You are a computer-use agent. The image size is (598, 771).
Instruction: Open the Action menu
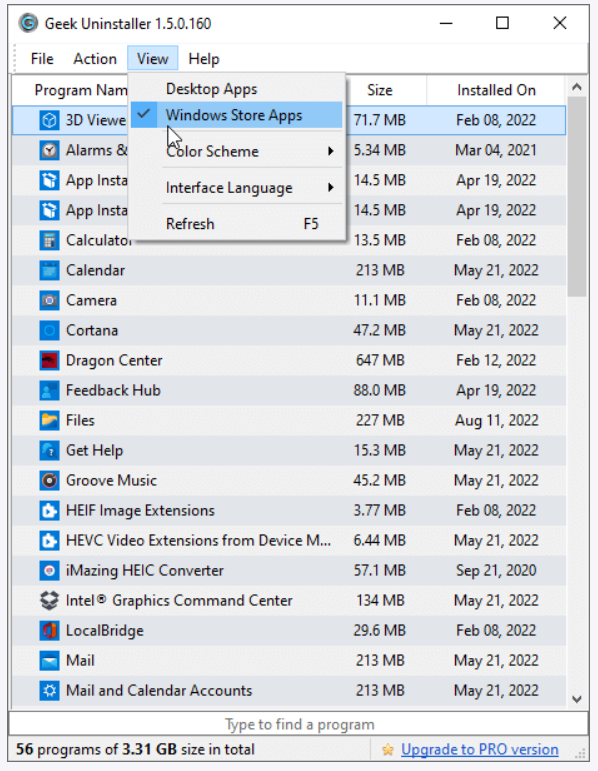coord(95,59)
